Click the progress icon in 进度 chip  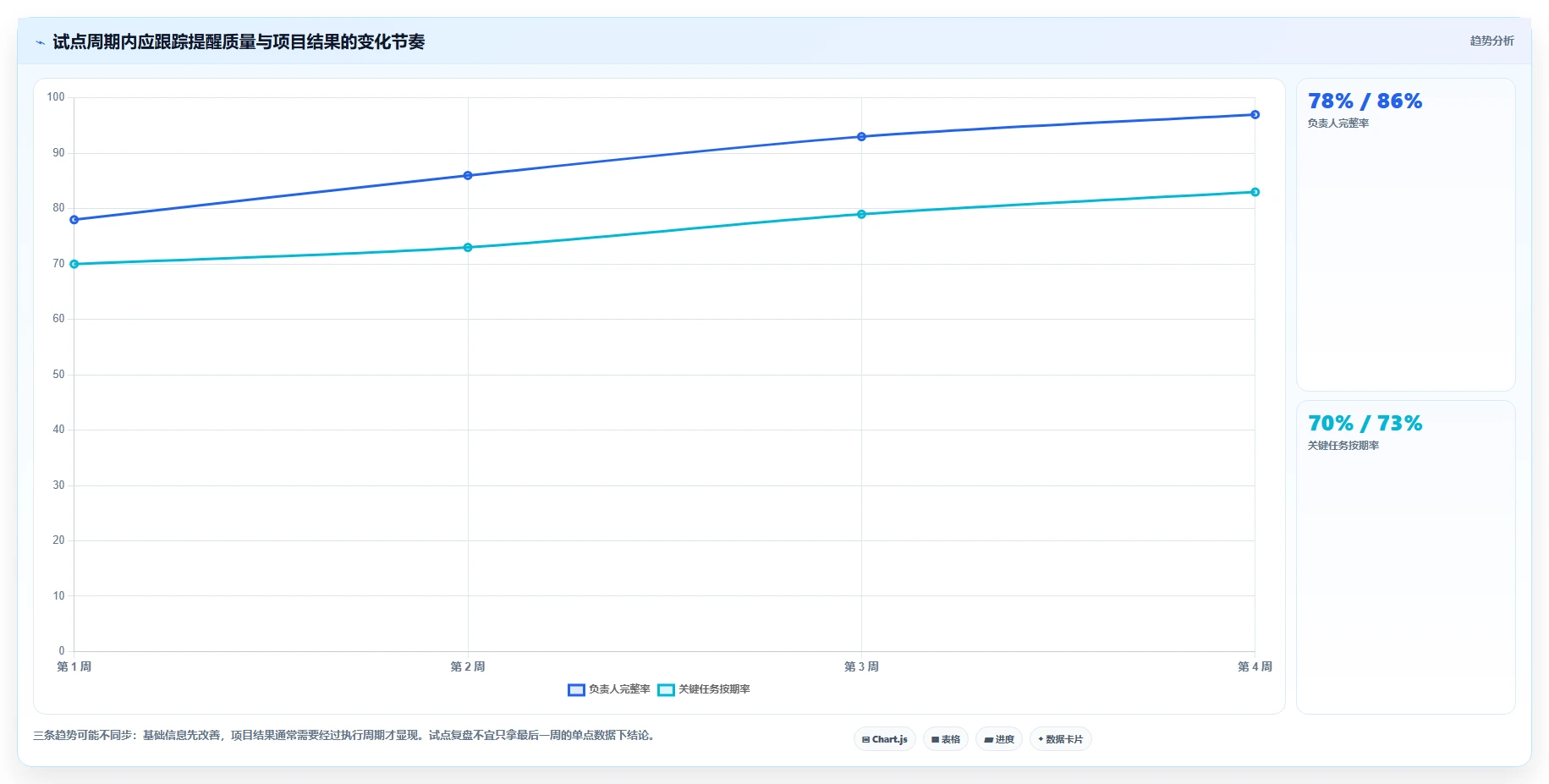pos(988,740)
